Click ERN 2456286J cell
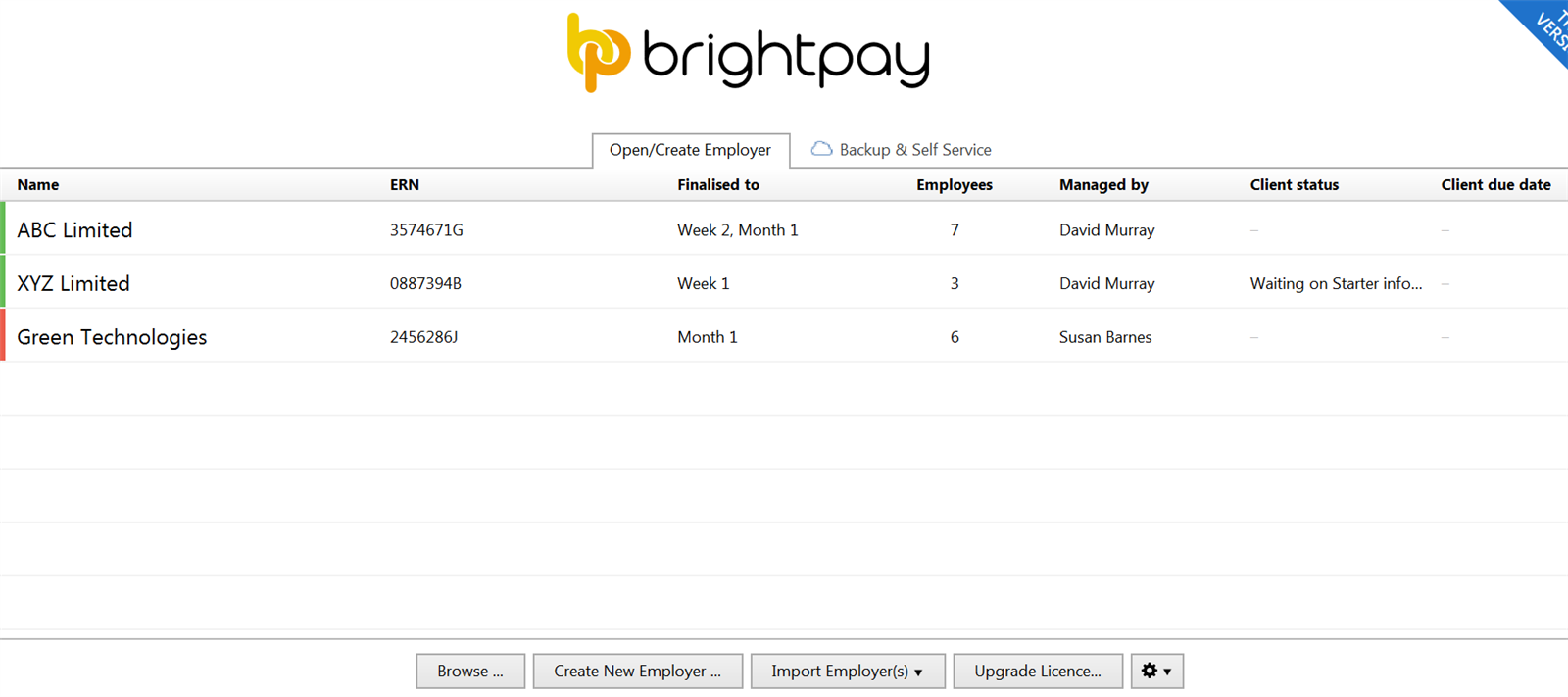The width and height of the screenshot is (1568, 697). (423, 337)
